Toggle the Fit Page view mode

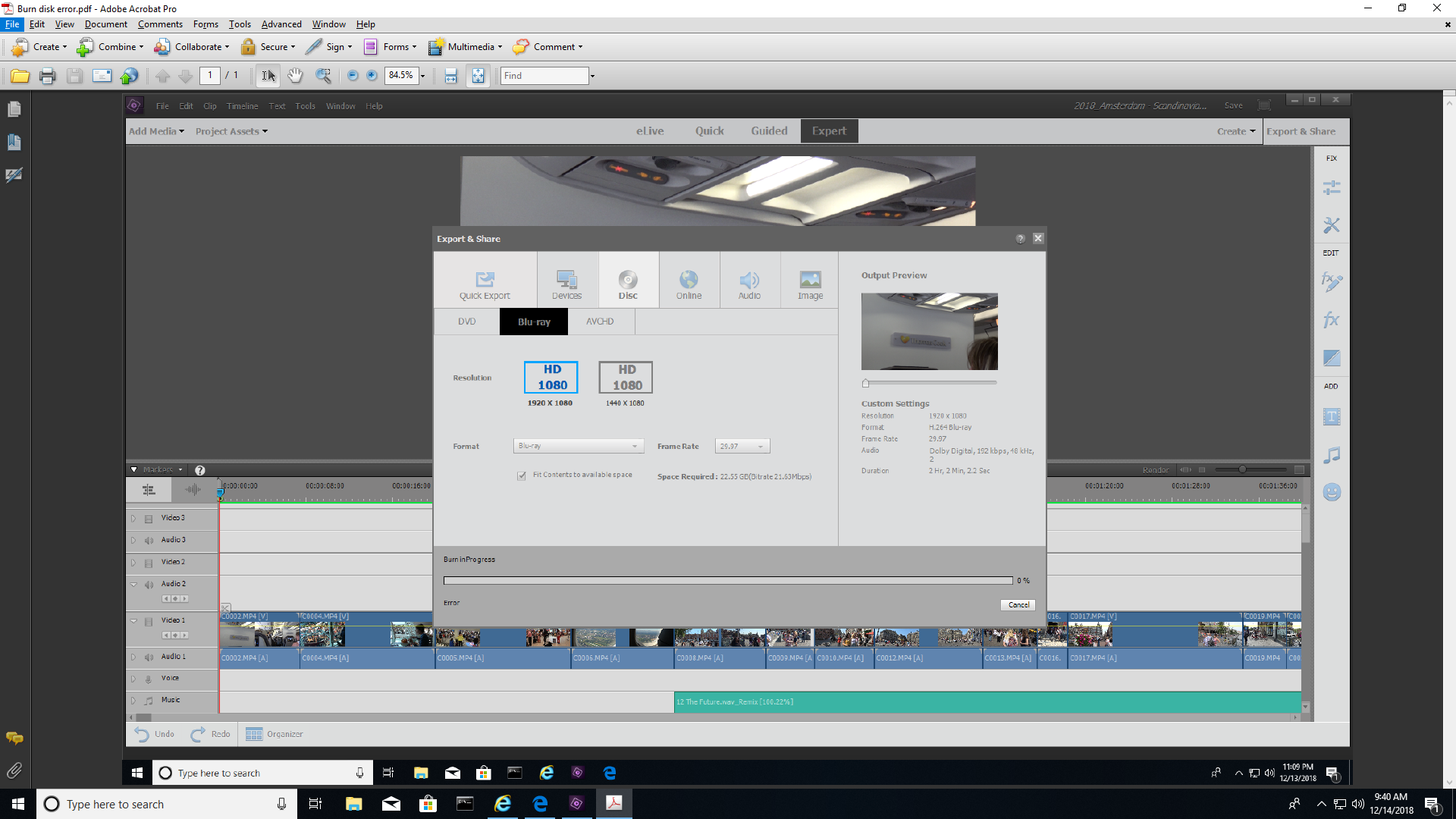(x=478, y=76)
